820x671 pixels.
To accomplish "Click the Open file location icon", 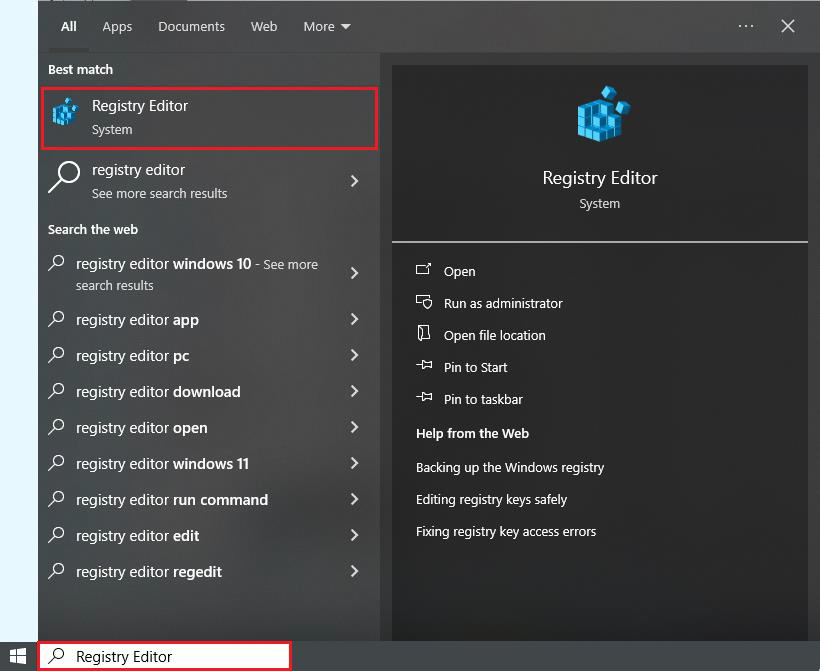I will point(424,334).
